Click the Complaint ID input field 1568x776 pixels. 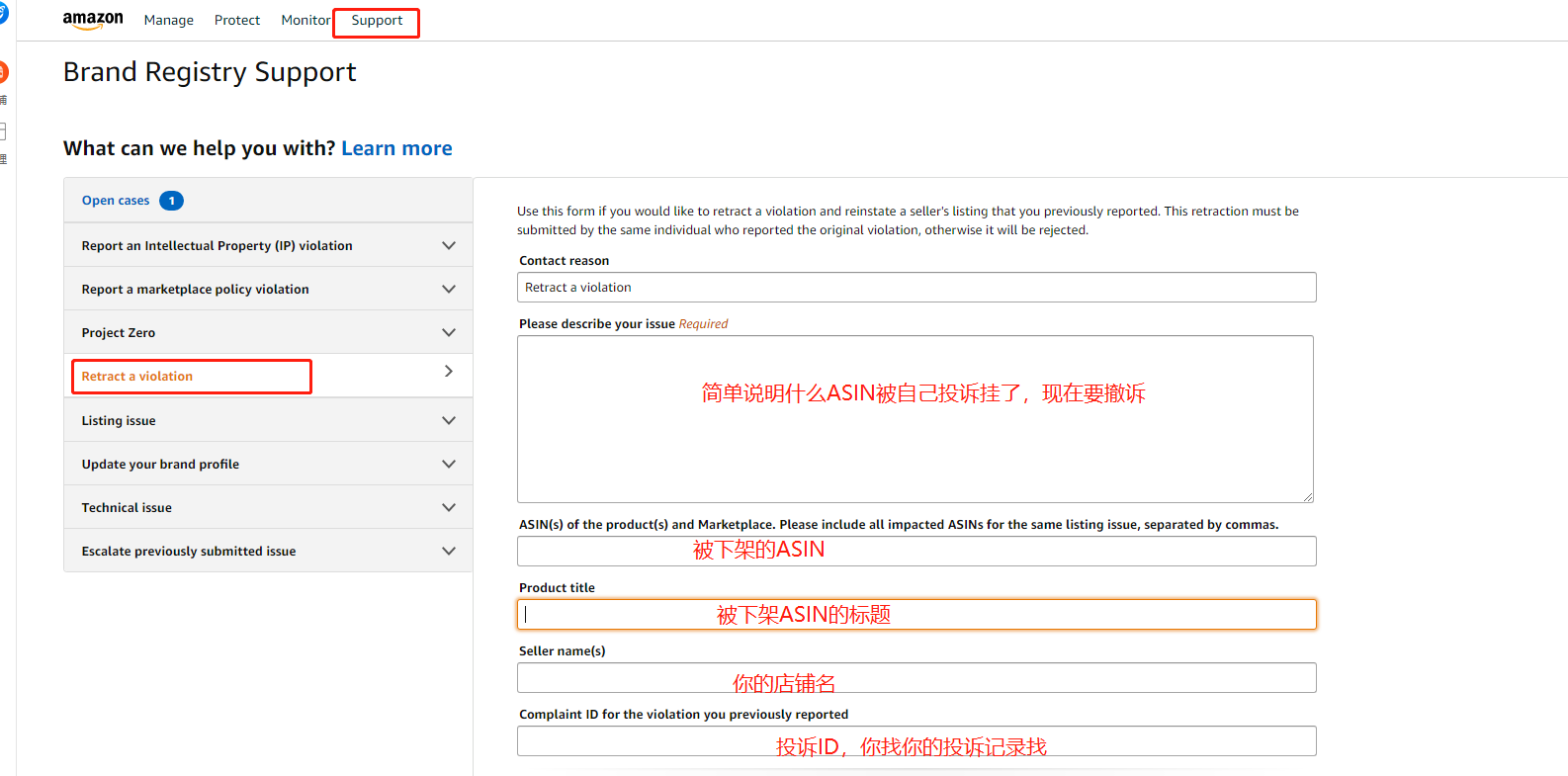click(x=916, y=741)
